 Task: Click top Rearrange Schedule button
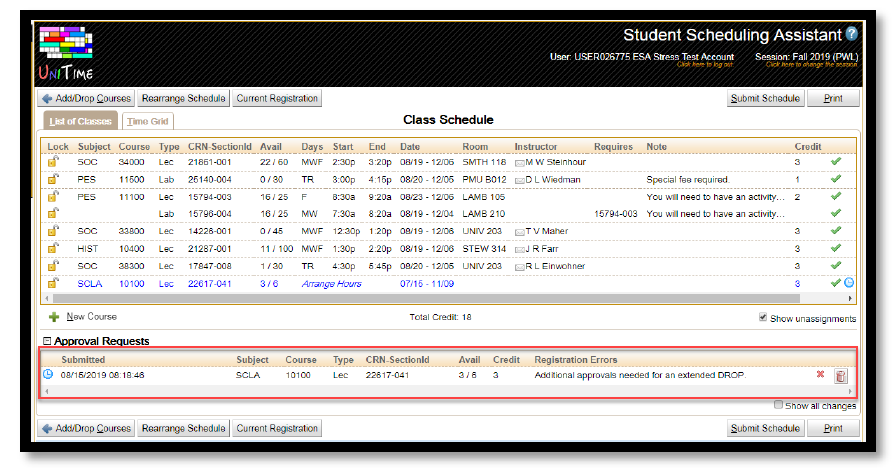point(183,98)
